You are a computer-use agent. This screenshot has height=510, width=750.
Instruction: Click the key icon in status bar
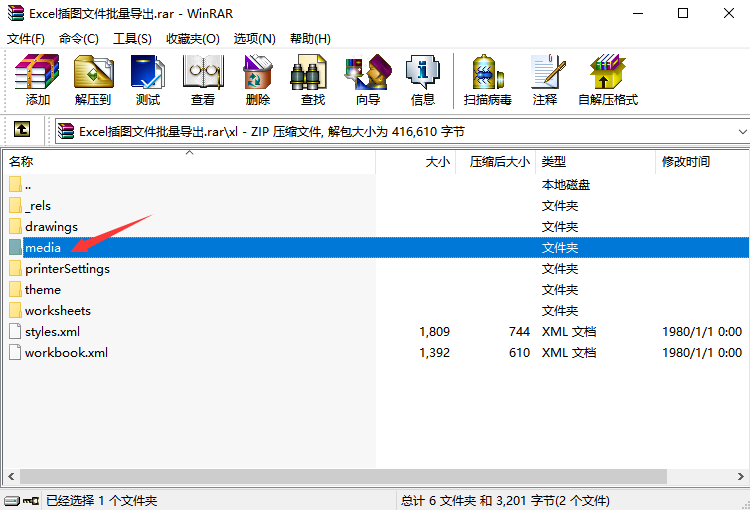pos(31,501)
